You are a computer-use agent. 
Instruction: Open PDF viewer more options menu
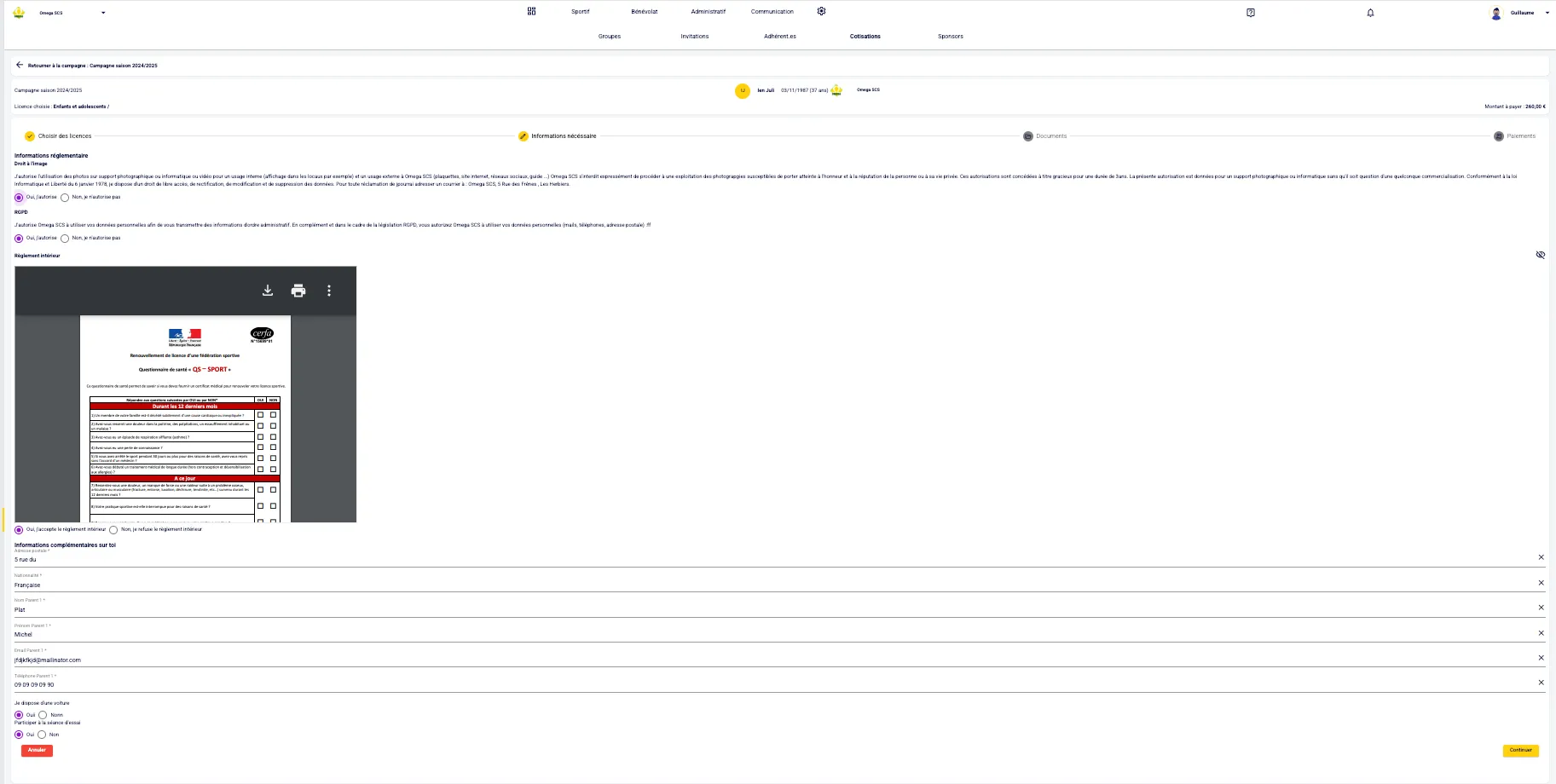[329, 291]
